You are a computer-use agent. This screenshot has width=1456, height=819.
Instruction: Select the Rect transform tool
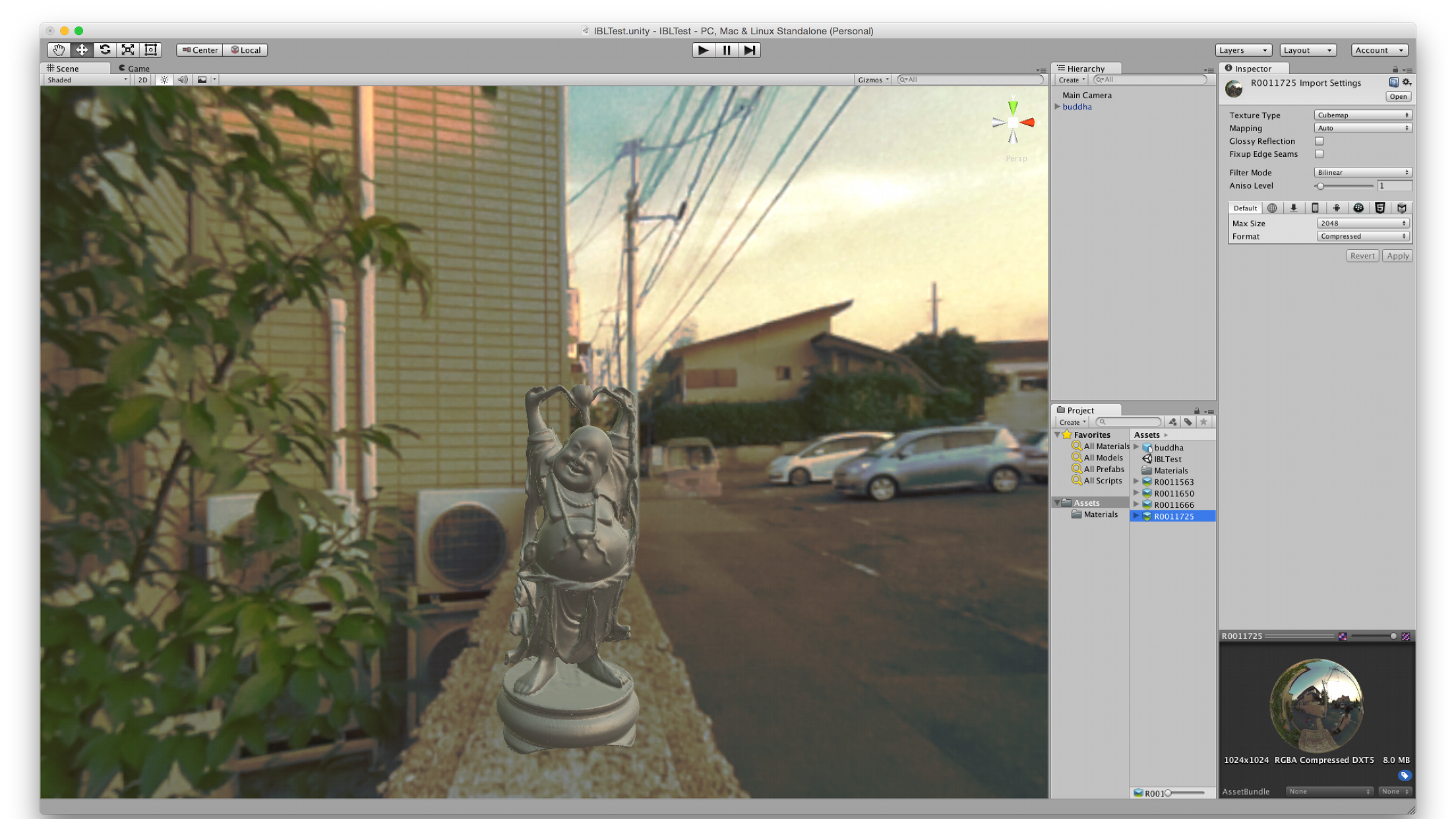(x=151, y=50)
